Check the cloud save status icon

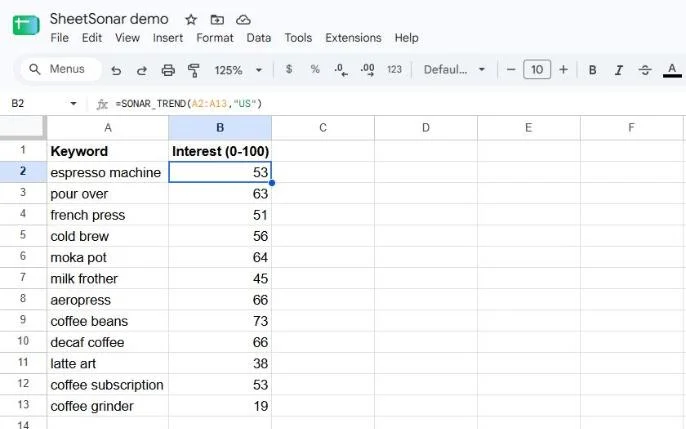point(243,20)
